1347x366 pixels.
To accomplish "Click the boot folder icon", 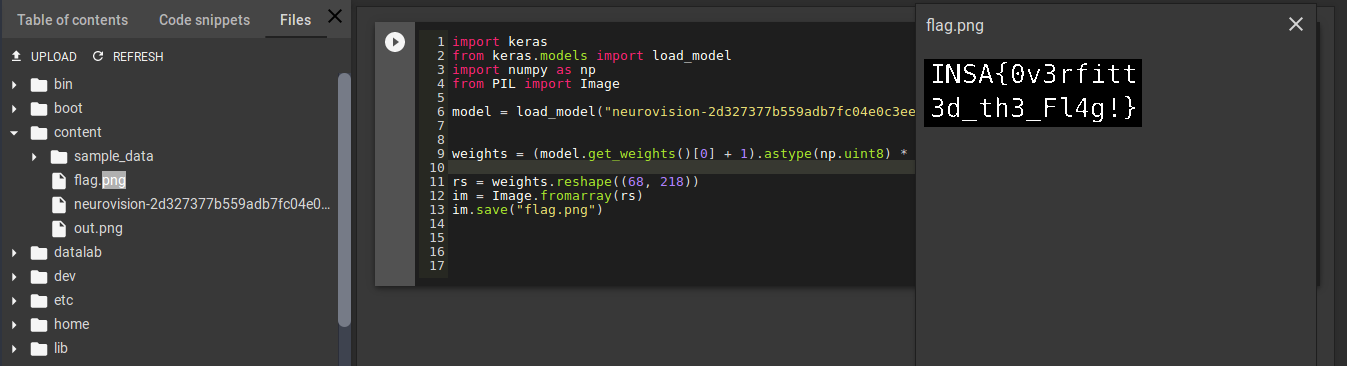I will coord(39,109).
